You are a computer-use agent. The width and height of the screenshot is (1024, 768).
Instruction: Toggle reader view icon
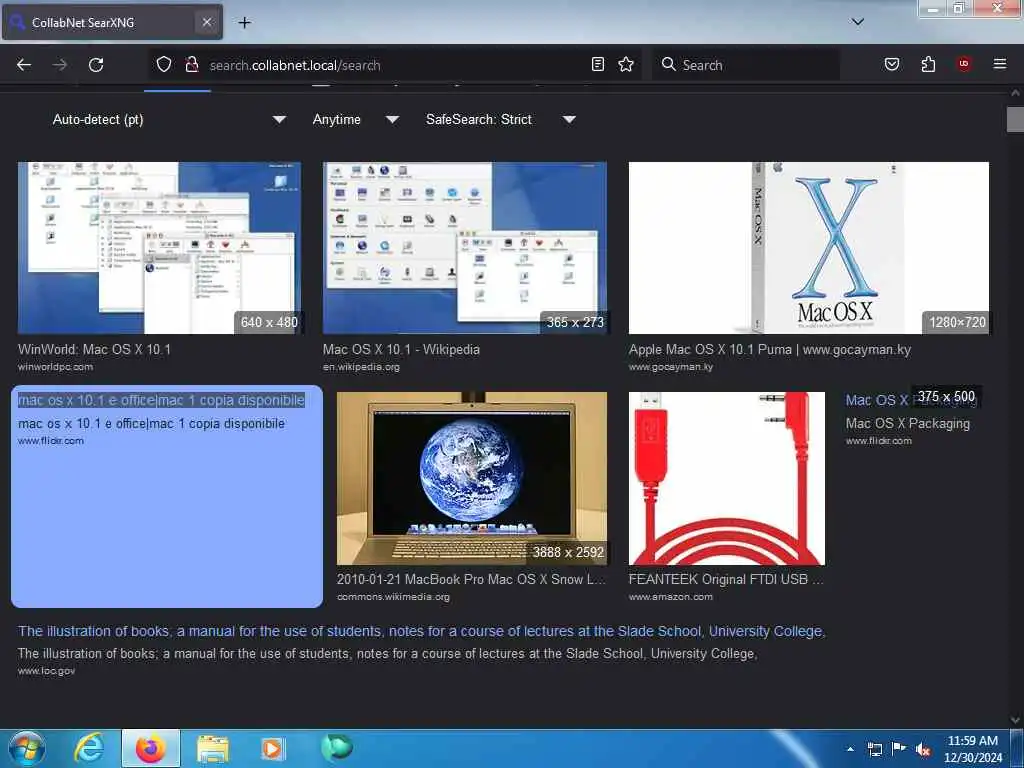pos(598,65)
